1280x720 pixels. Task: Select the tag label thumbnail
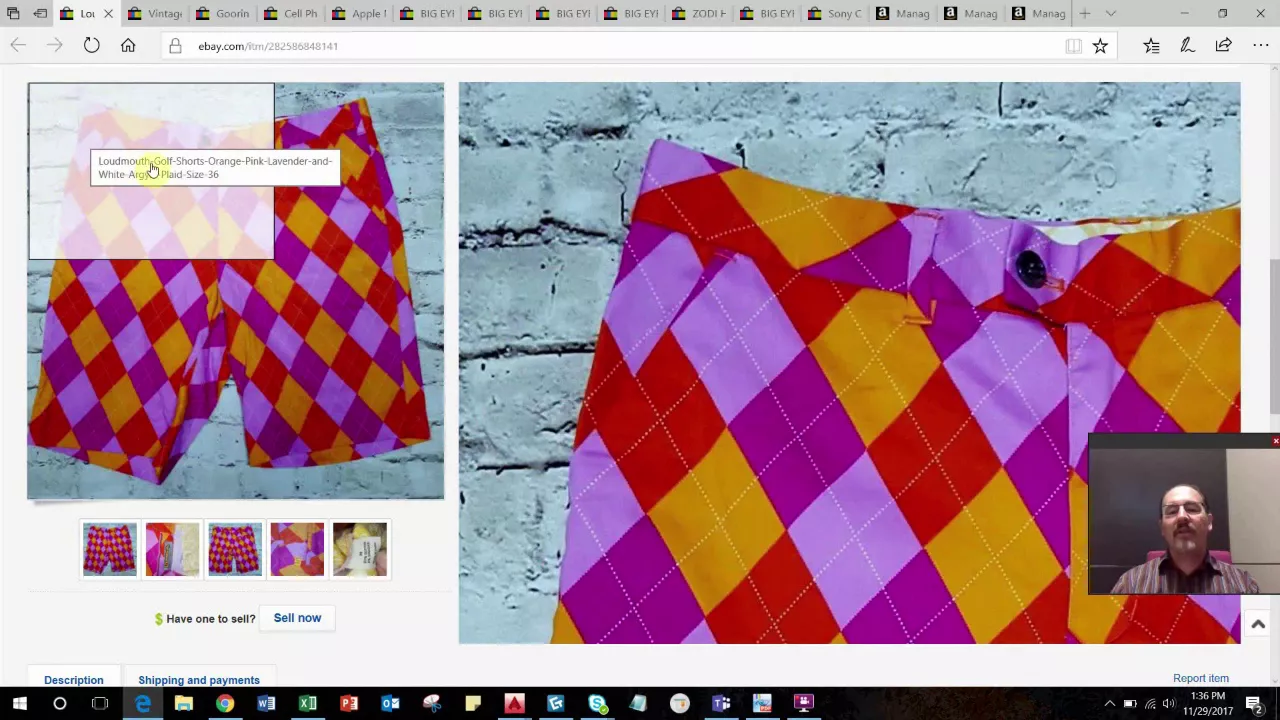(x=359, y=549)
